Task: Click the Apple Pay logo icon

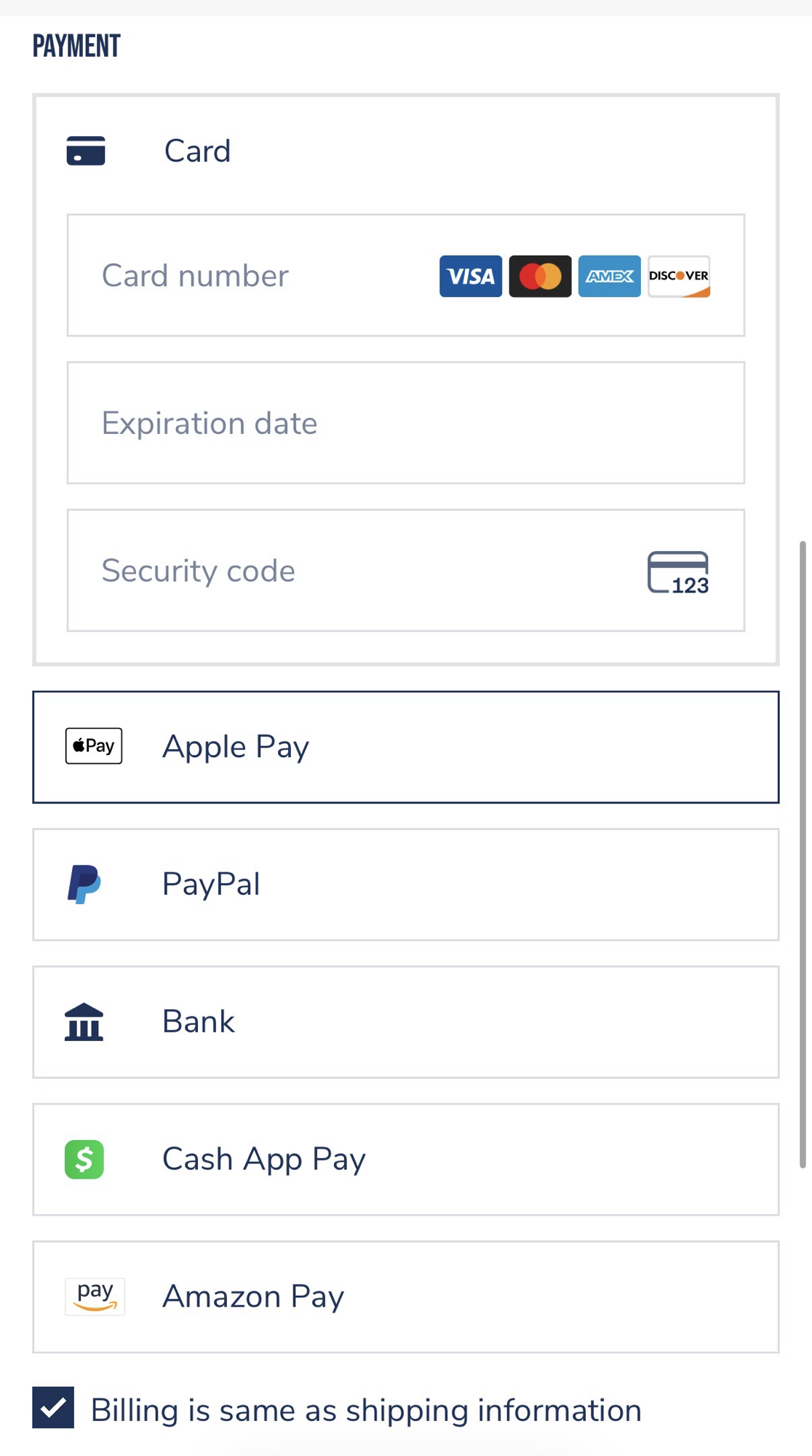Action: (94, 745)
